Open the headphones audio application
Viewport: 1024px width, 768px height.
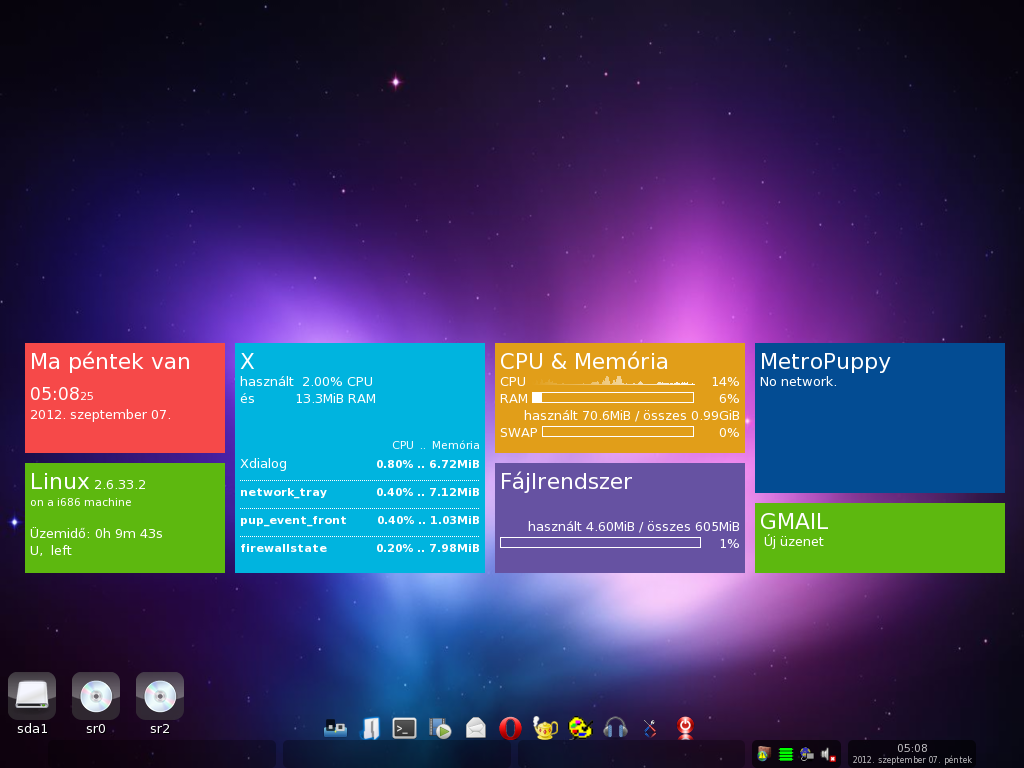click(x=615, y=729)
